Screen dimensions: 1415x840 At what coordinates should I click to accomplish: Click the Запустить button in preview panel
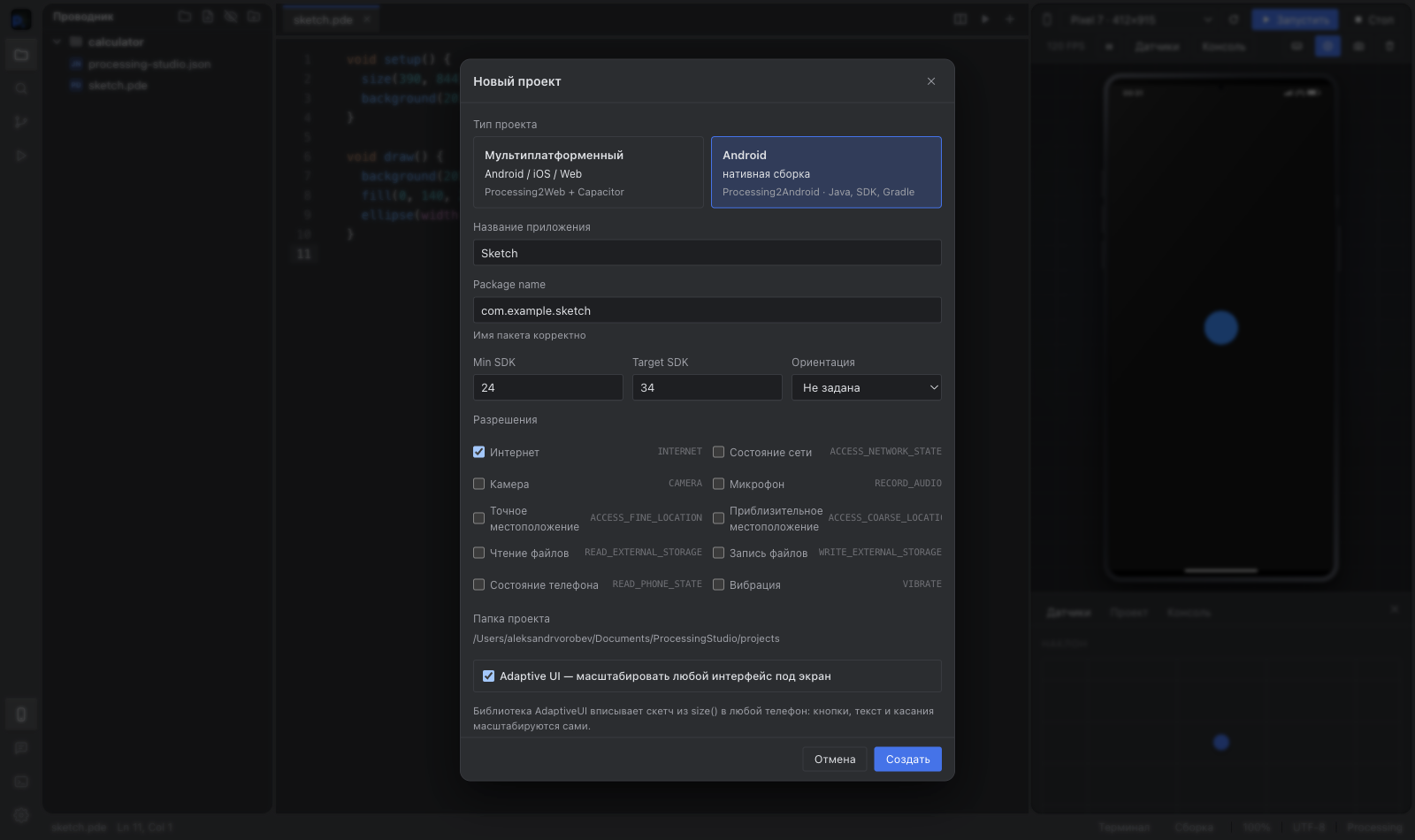(x=1296, y=19)
